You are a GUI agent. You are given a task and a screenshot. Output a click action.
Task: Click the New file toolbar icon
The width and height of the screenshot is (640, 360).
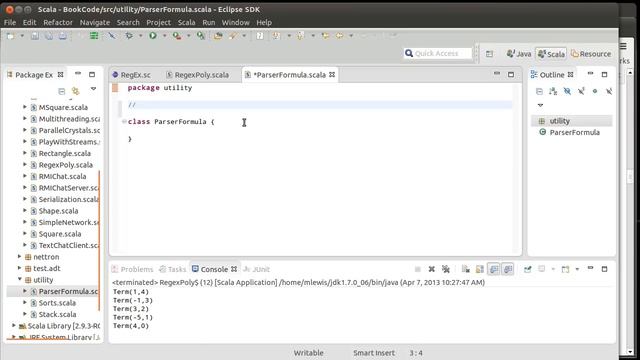11,36
